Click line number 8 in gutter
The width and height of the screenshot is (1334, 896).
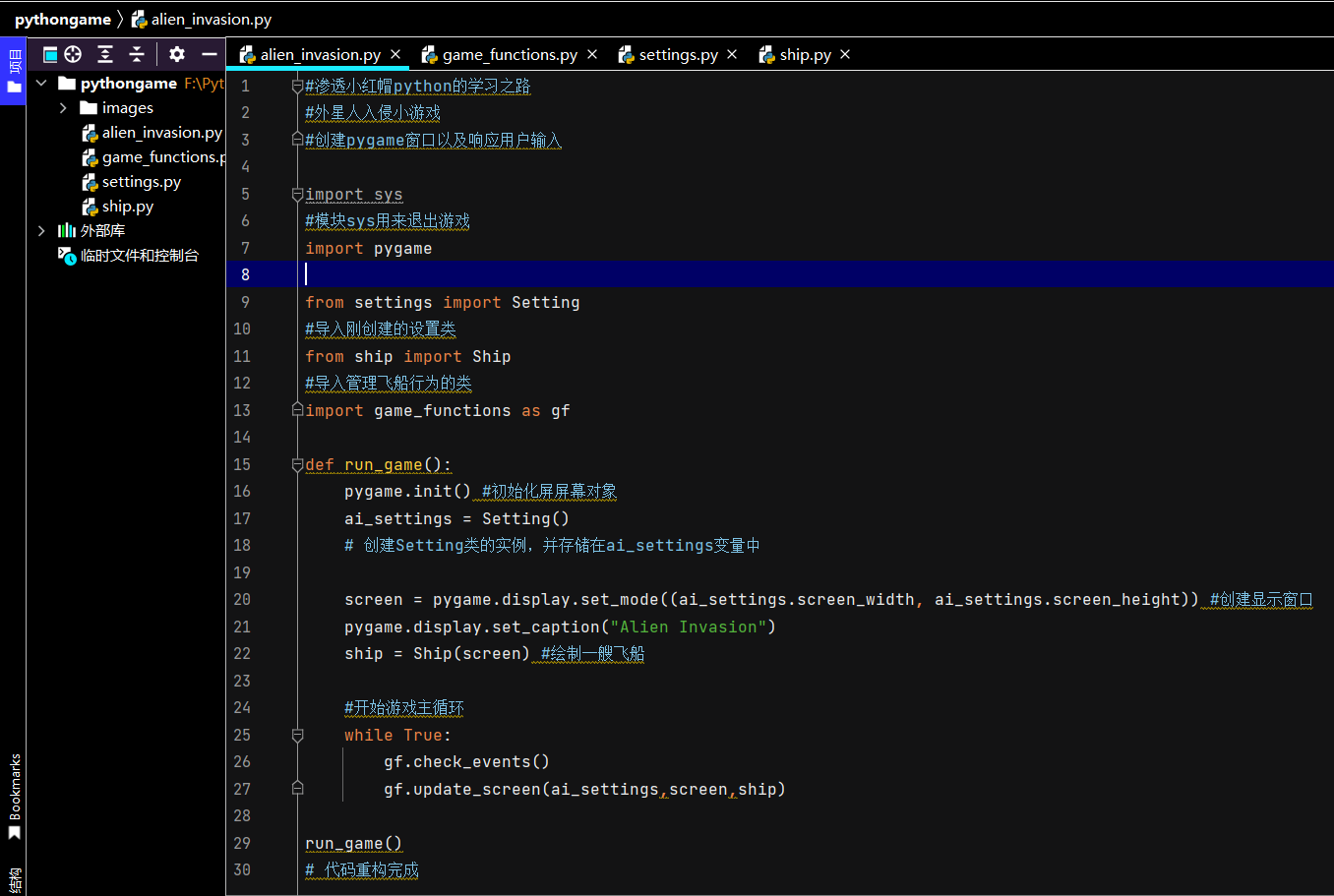point(245,274)
